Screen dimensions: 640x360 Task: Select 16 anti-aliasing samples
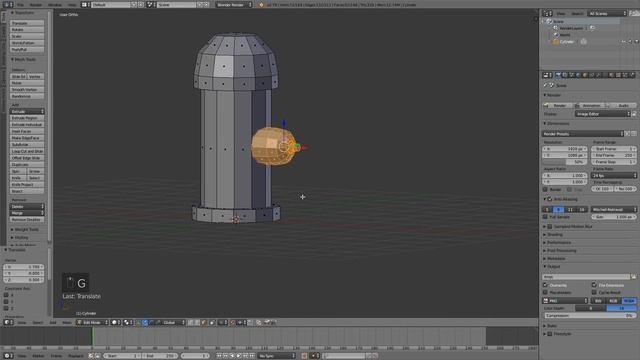(582, 209)
